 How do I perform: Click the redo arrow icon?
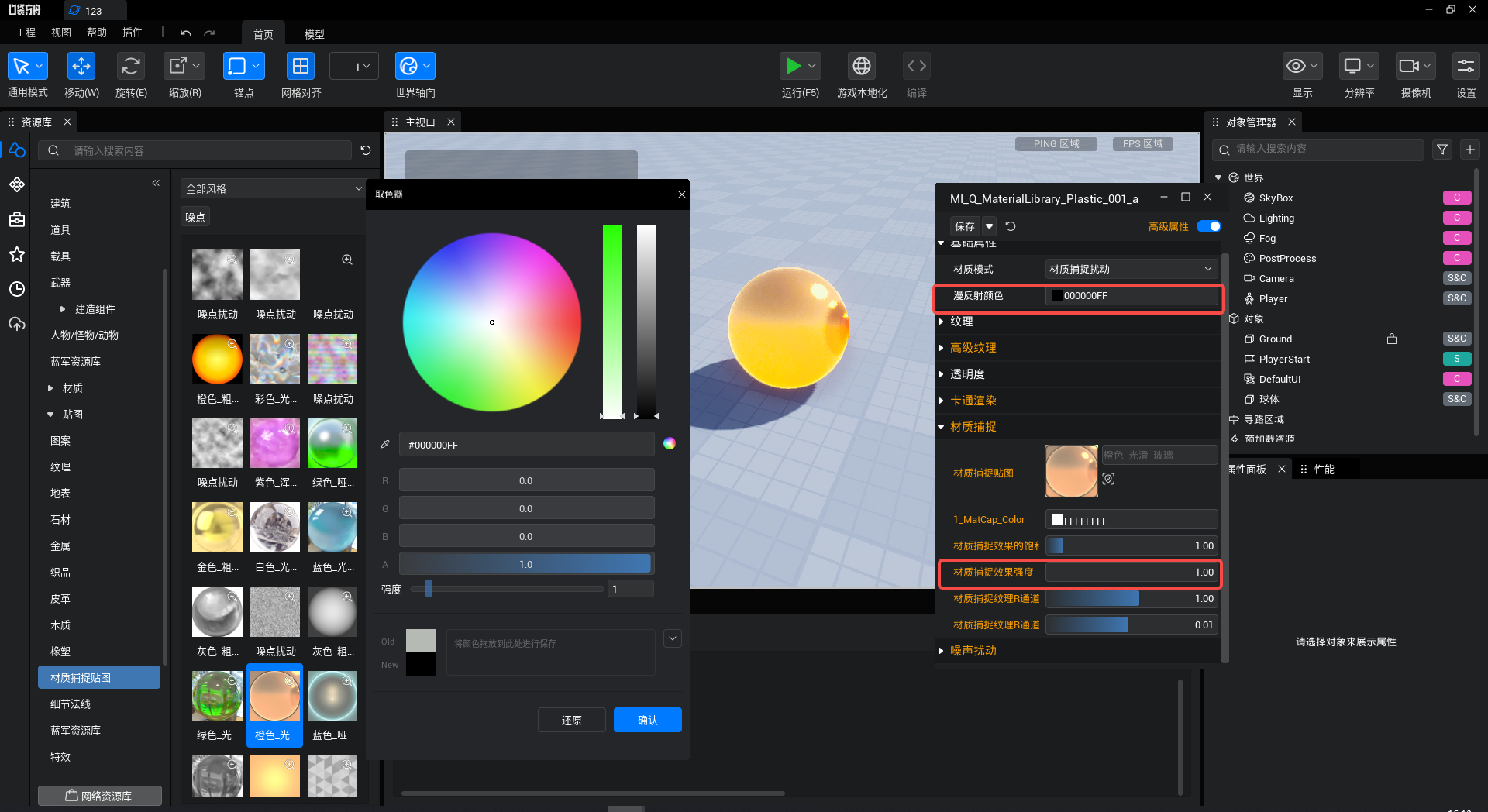(209, 33)
